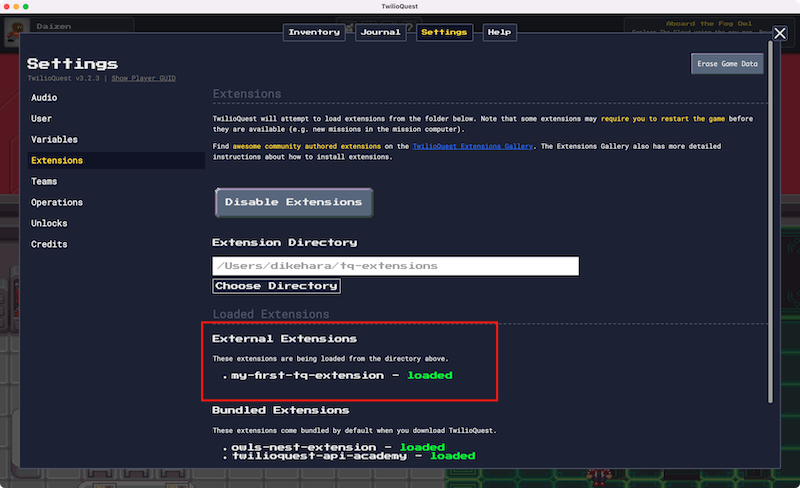800x488 pixels.
Task: Click the Show Player GUID link
Action: coord(143,78)
